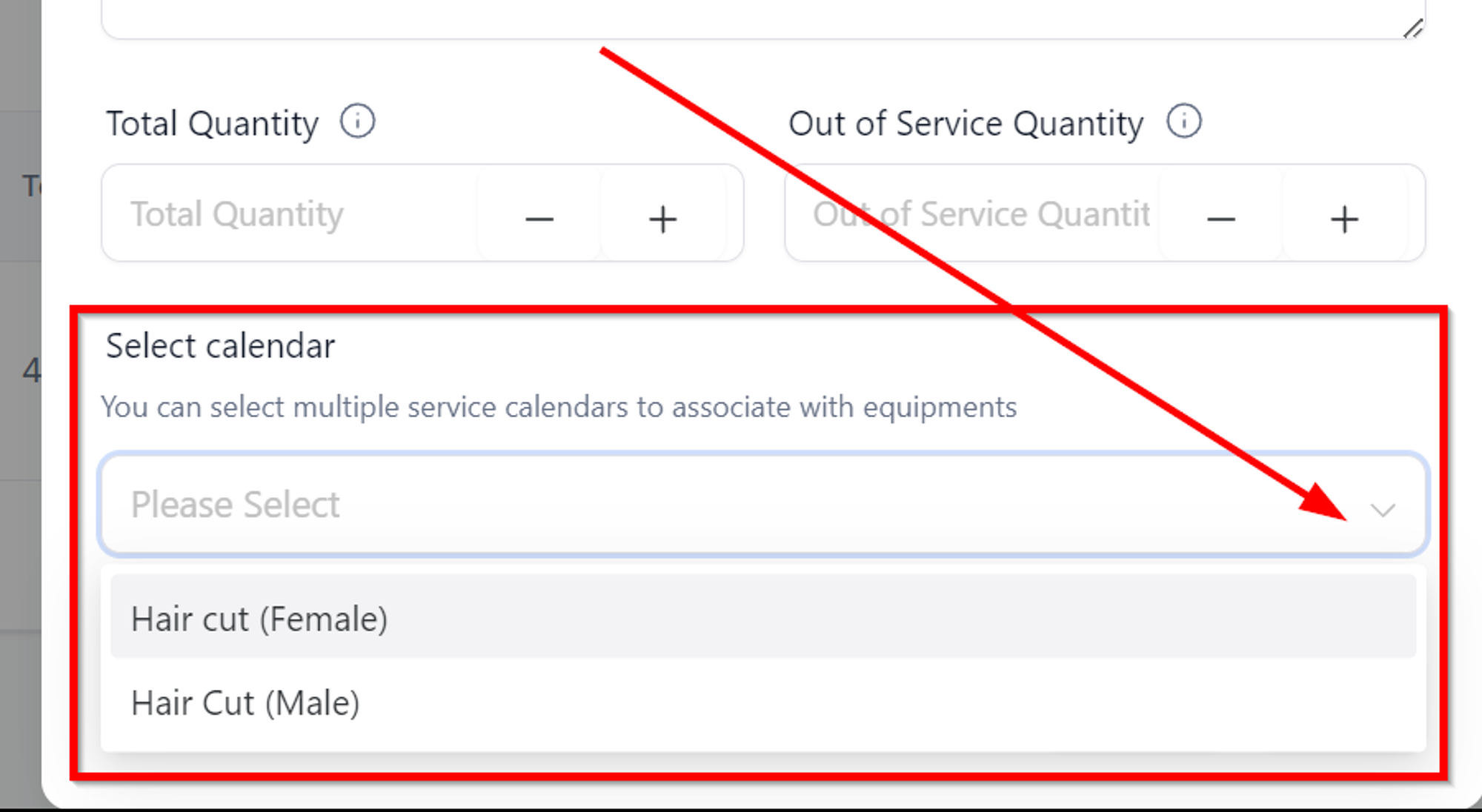Decrease Total Quantity with minus button
1482x812 pixels.
click(x=539, y=219)
